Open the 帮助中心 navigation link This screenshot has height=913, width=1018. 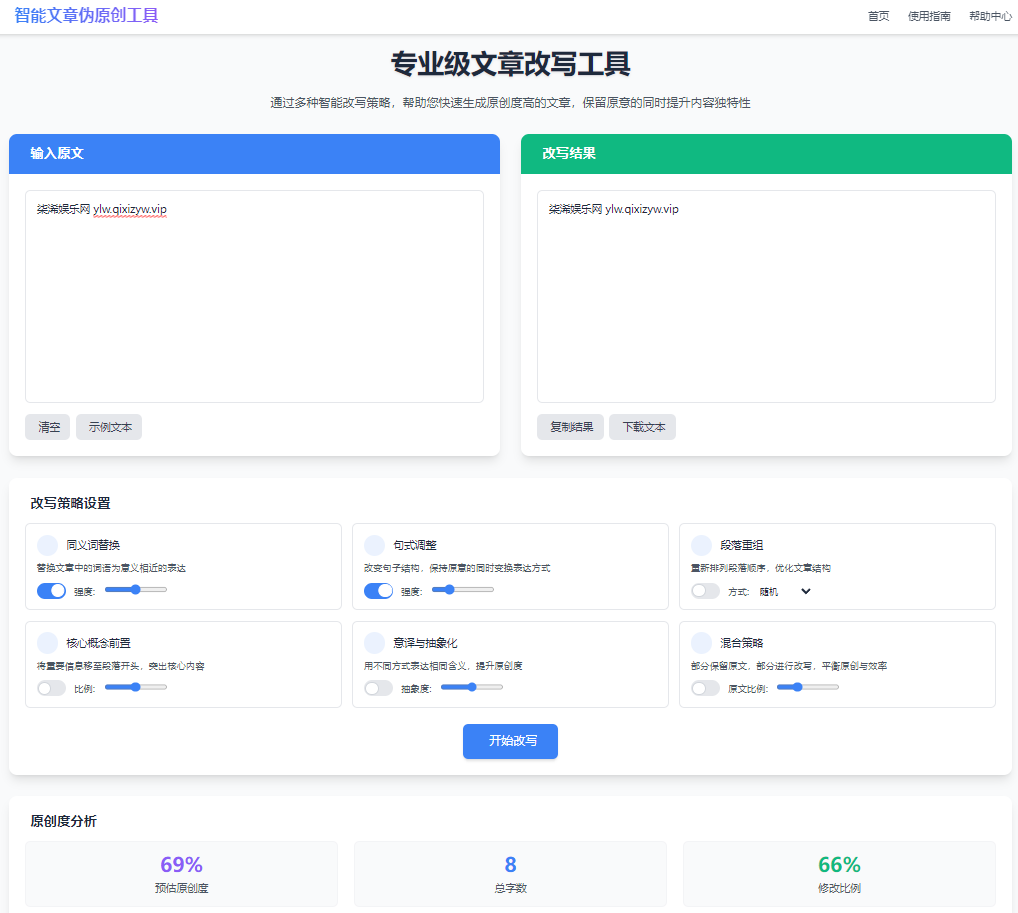pyautogui.click(x=990, y=16)
